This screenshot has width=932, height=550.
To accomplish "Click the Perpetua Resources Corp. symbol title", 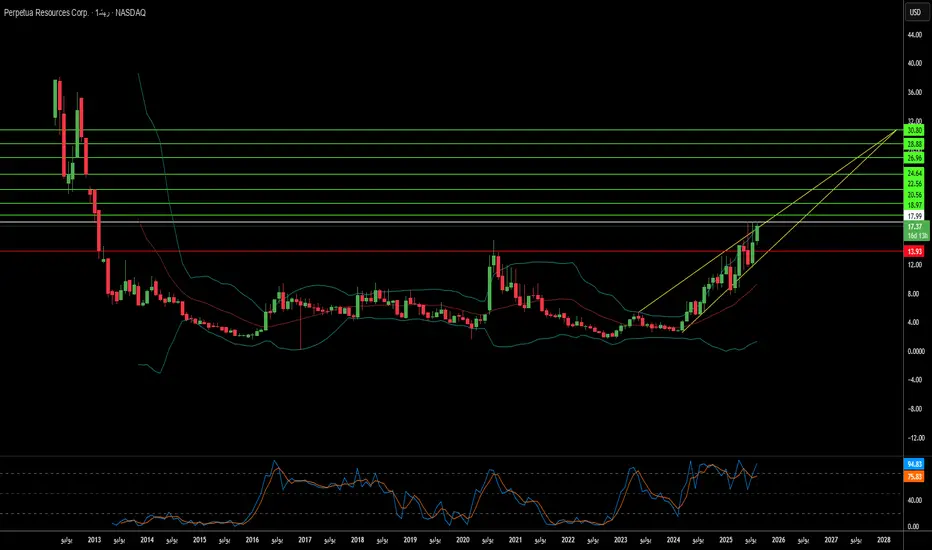I will coord(46,12).
